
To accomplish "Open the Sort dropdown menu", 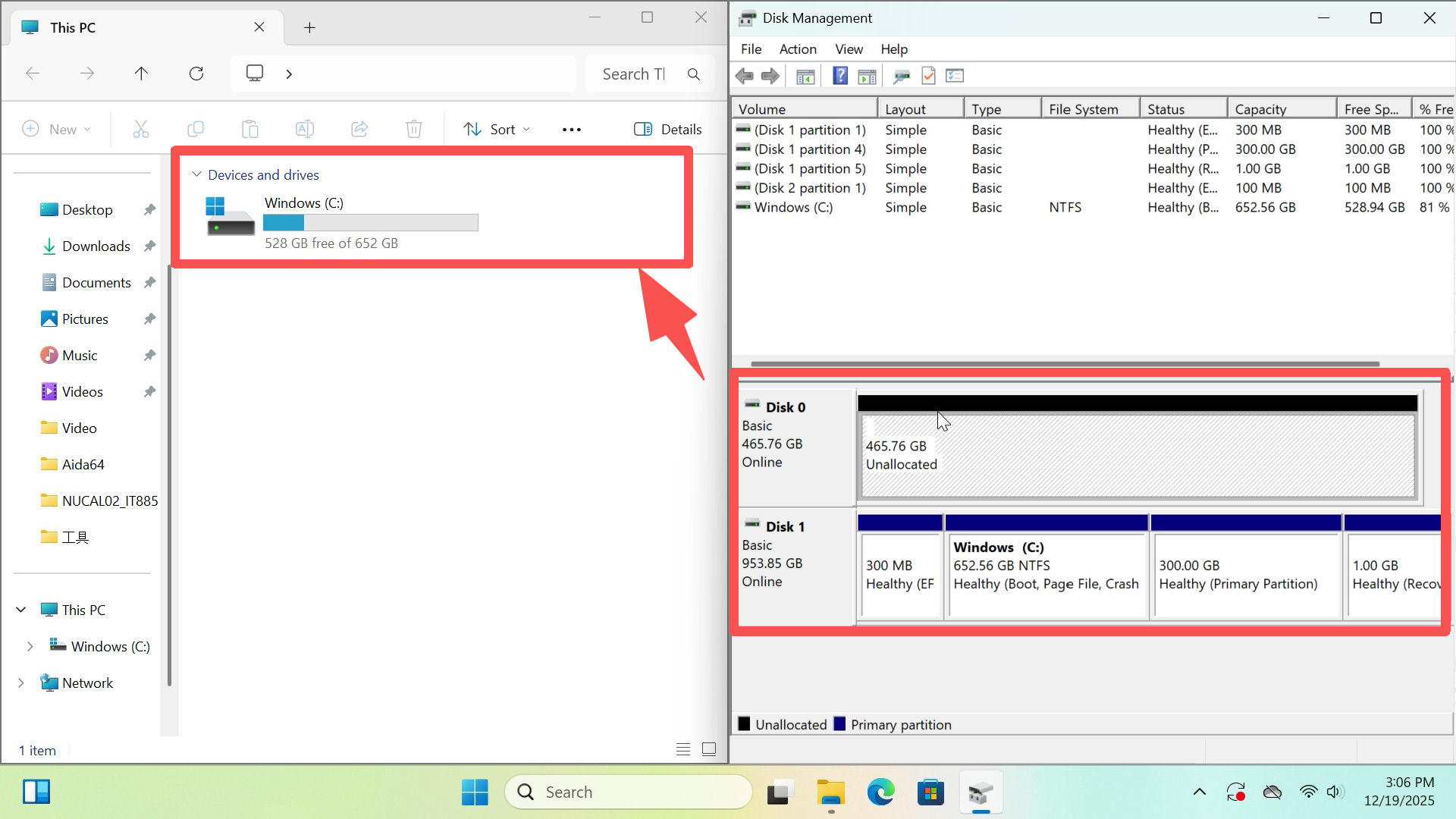I will click(497, 129).
